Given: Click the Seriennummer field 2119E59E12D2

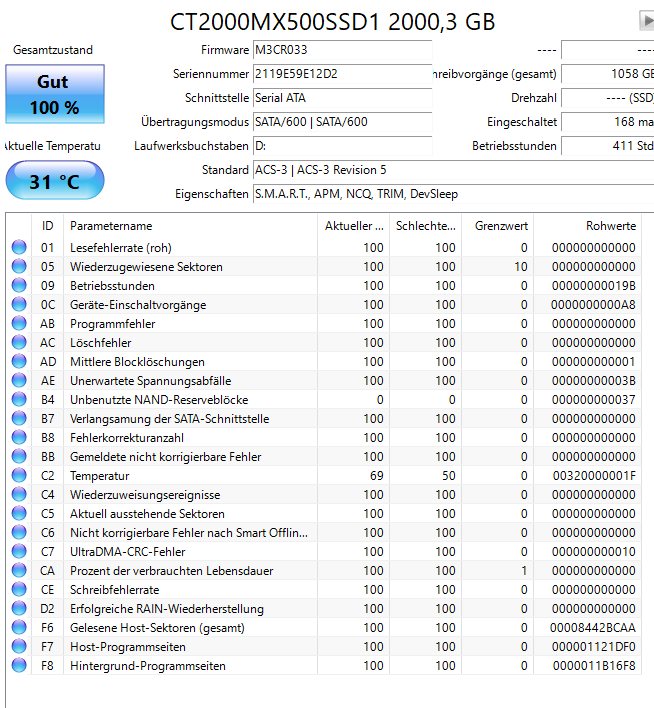Looking at the screenshot, I should 342,74.
